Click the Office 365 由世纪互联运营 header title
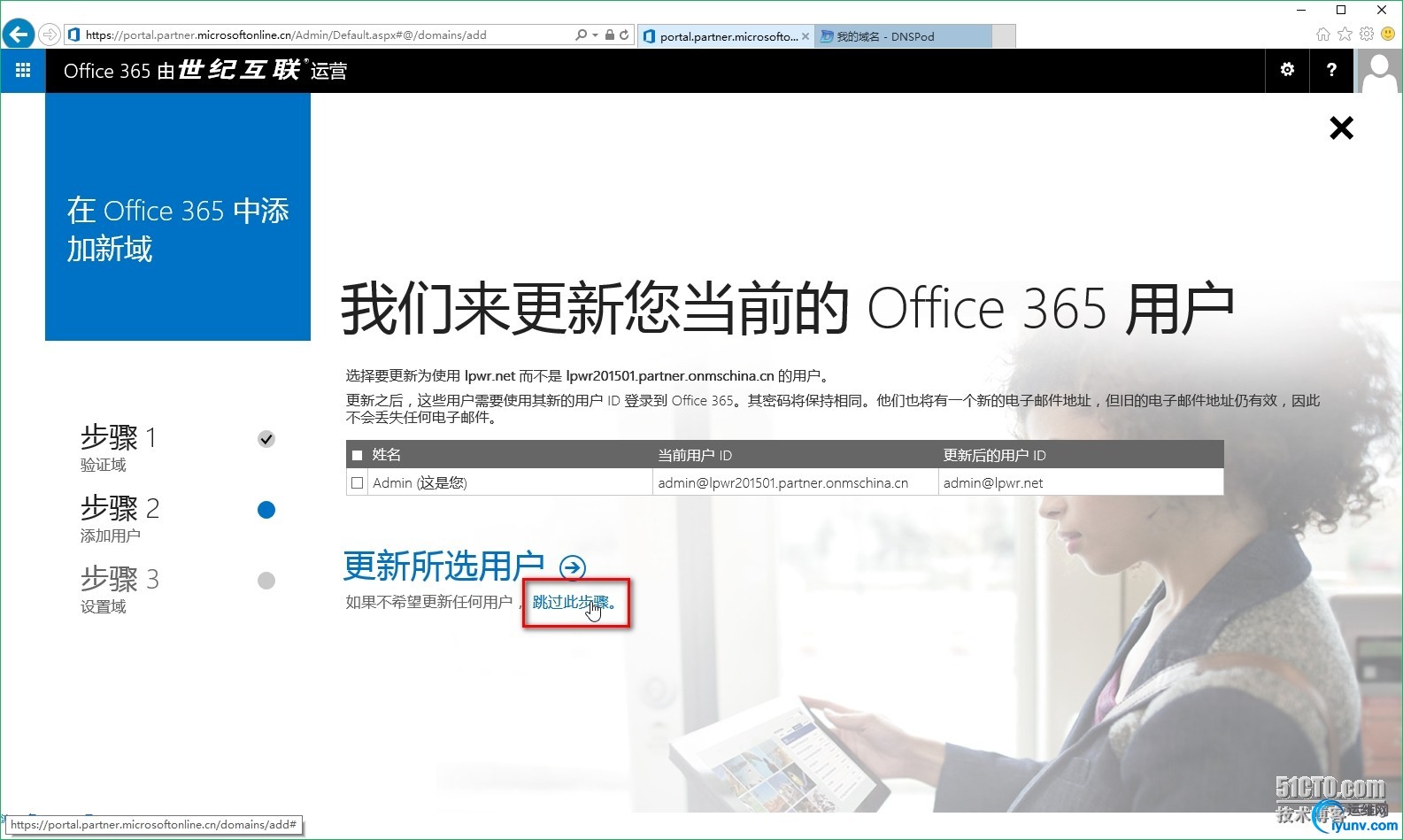1403x840 pixels. [x=205, y=70]
